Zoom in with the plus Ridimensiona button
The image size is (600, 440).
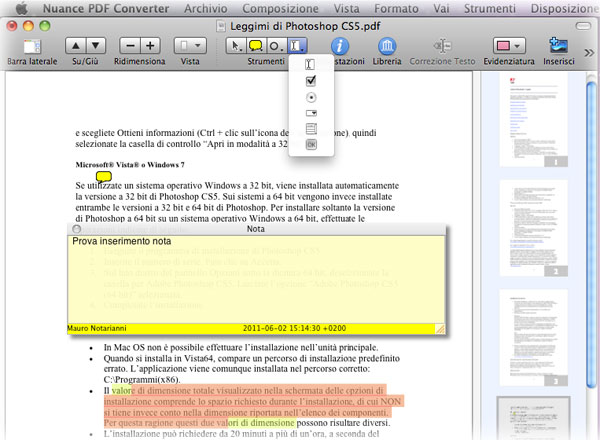(x=151, y=46)
